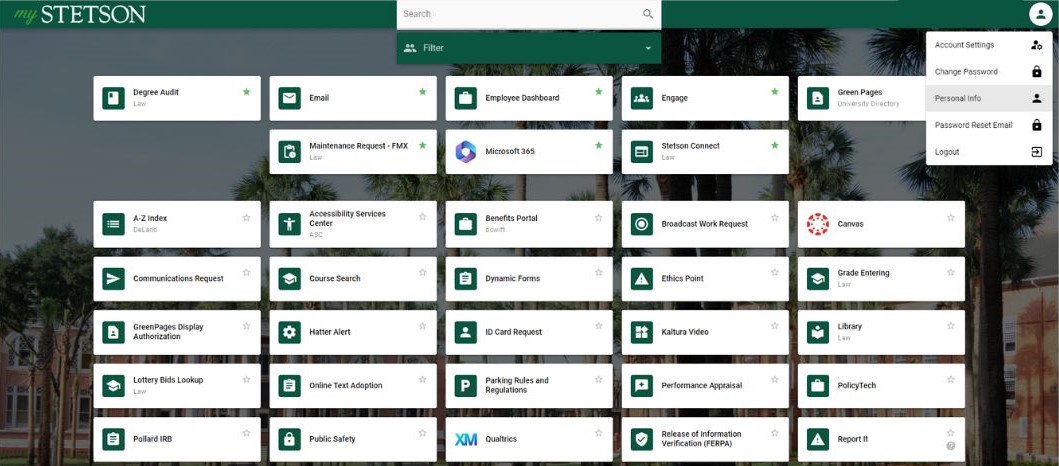Click Broadcast Work Request record icon

pos(642,224)
